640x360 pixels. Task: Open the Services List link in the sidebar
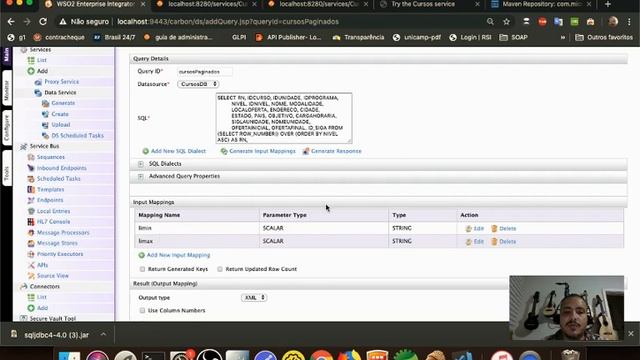(x=42, y=60)
